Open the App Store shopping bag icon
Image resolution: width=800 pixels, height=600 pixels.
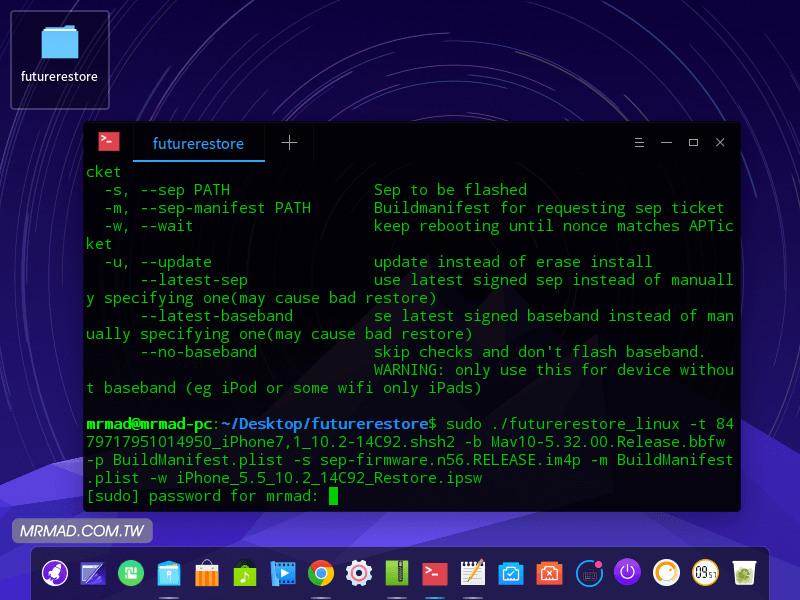click(207, 572)
